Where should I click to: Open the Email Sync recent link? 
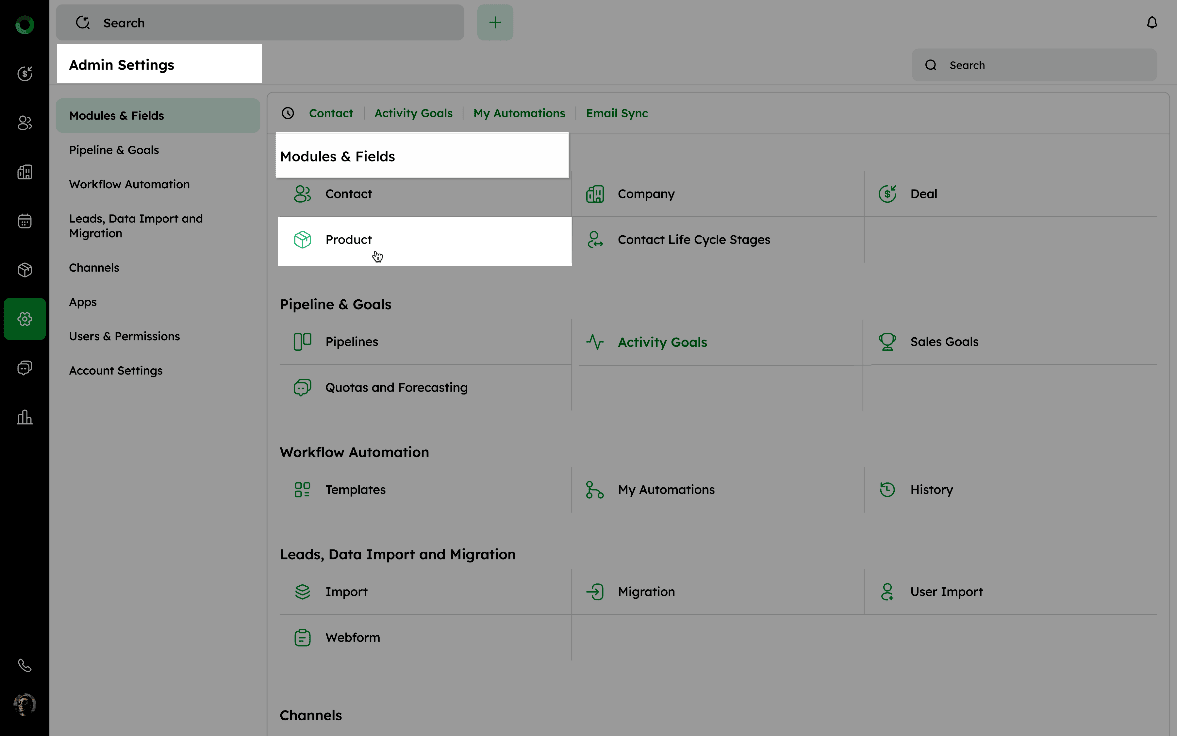616,113
